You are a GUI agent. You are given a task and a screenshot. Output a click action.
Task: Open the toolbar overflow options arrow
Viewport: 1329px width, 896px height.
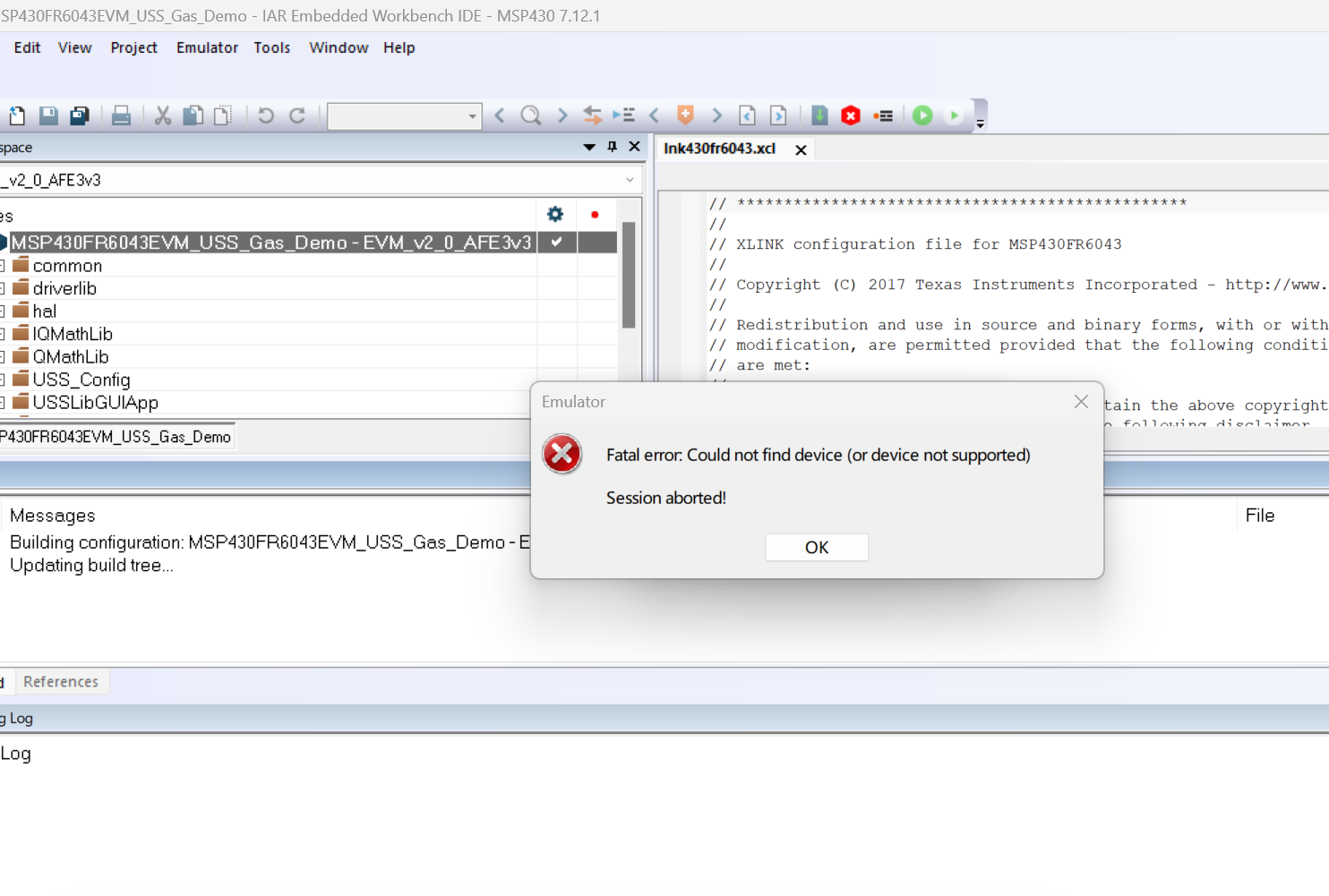(981, 124)
